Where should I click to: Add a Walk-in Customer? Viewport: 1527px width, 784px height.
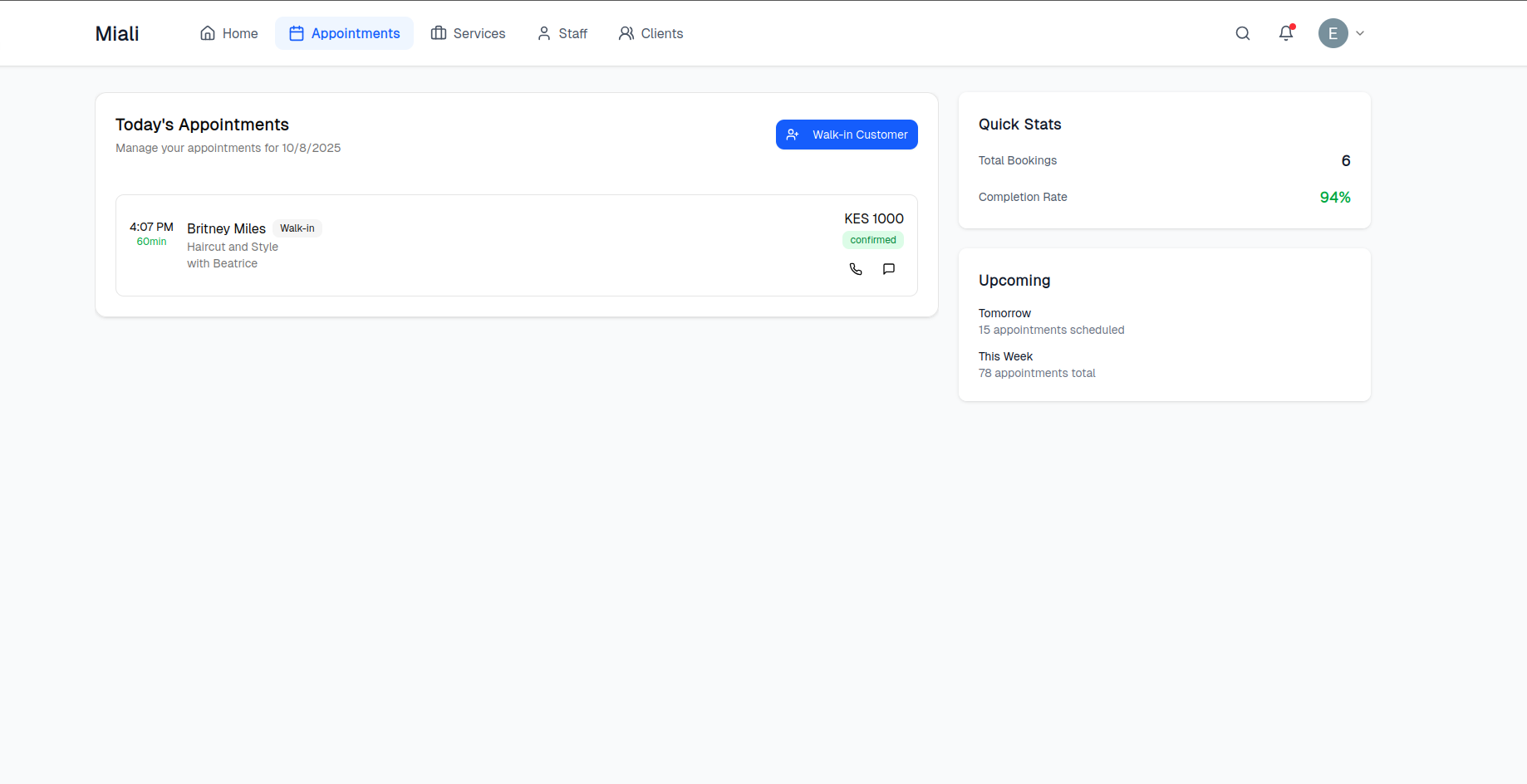coord(847,135)
